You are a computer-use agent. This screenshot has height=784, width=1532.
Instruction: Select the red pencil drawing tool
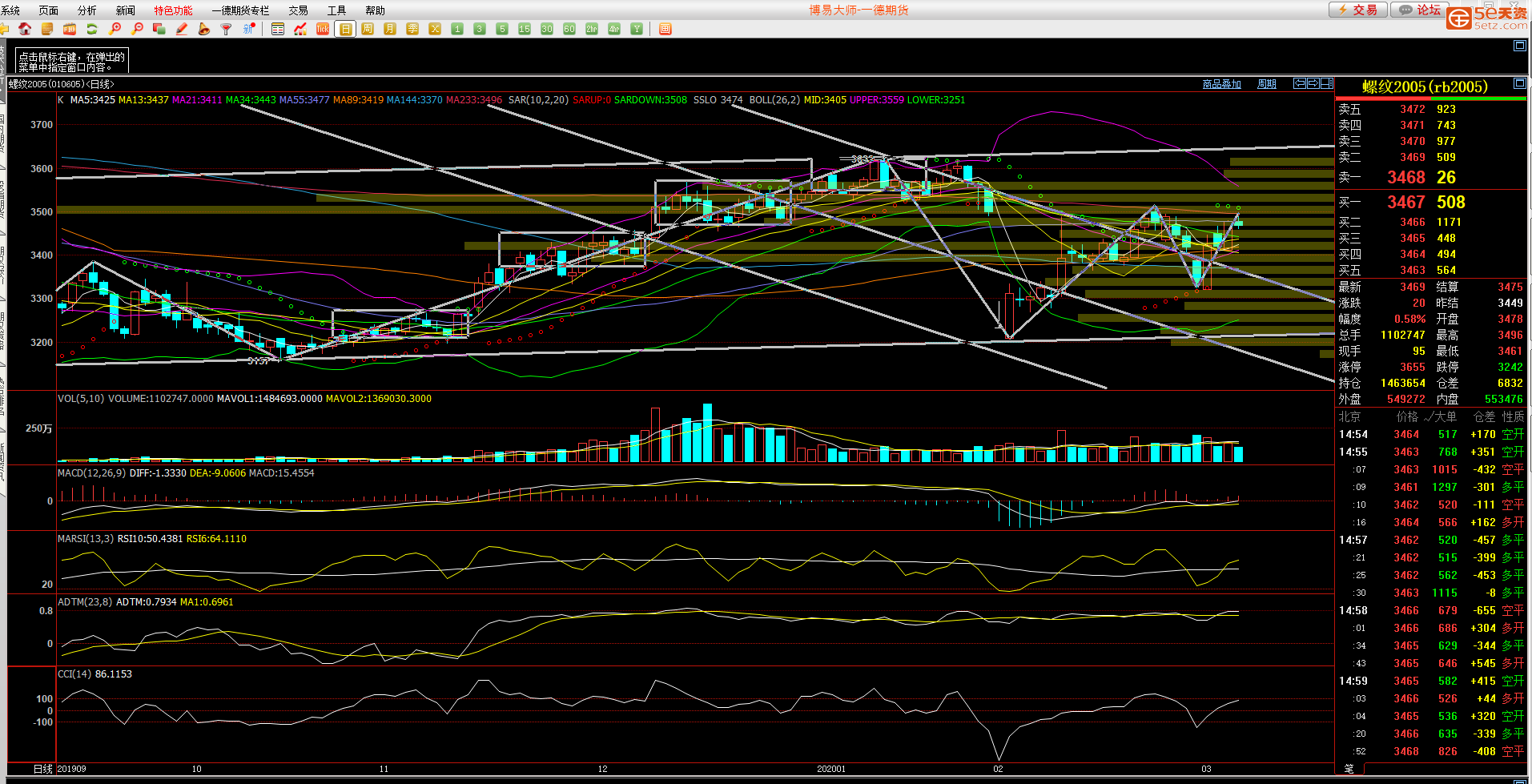click(182, 29)
